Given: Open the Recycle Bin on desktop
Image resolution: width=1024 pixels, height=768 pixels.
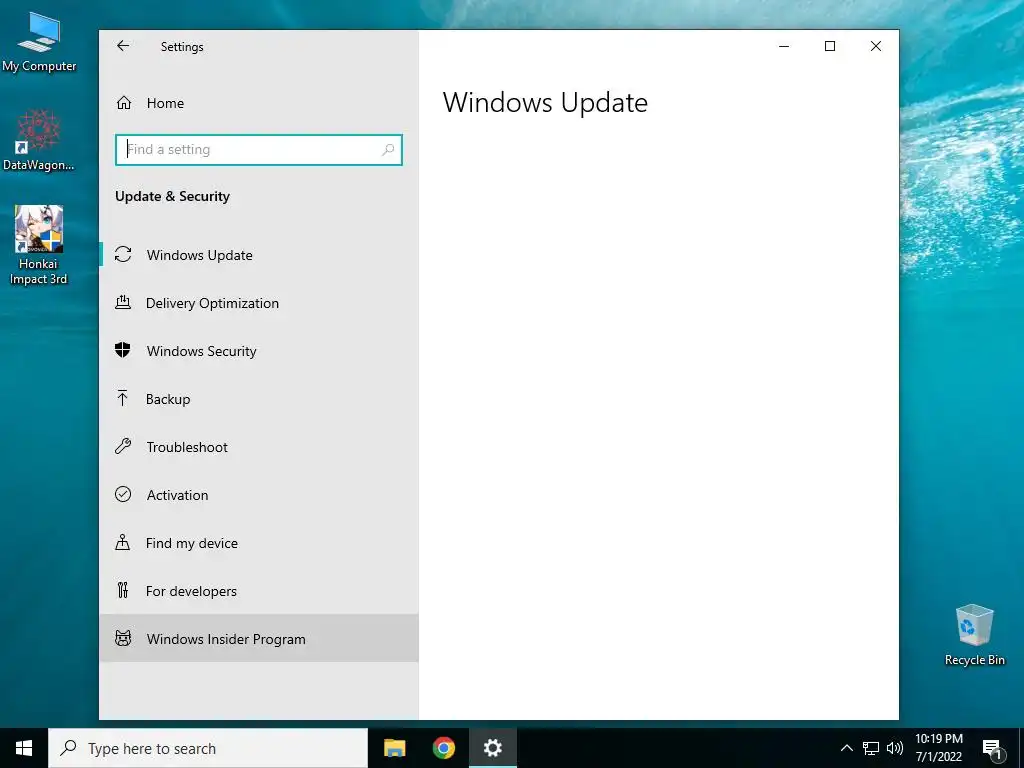Looking at the screenshot, I should coord(974,635).
